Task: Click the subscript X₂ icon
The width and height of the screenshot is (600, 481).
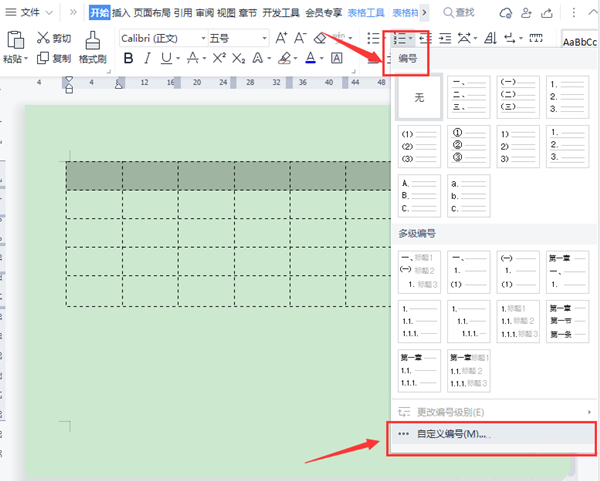Action: [238, 59]
